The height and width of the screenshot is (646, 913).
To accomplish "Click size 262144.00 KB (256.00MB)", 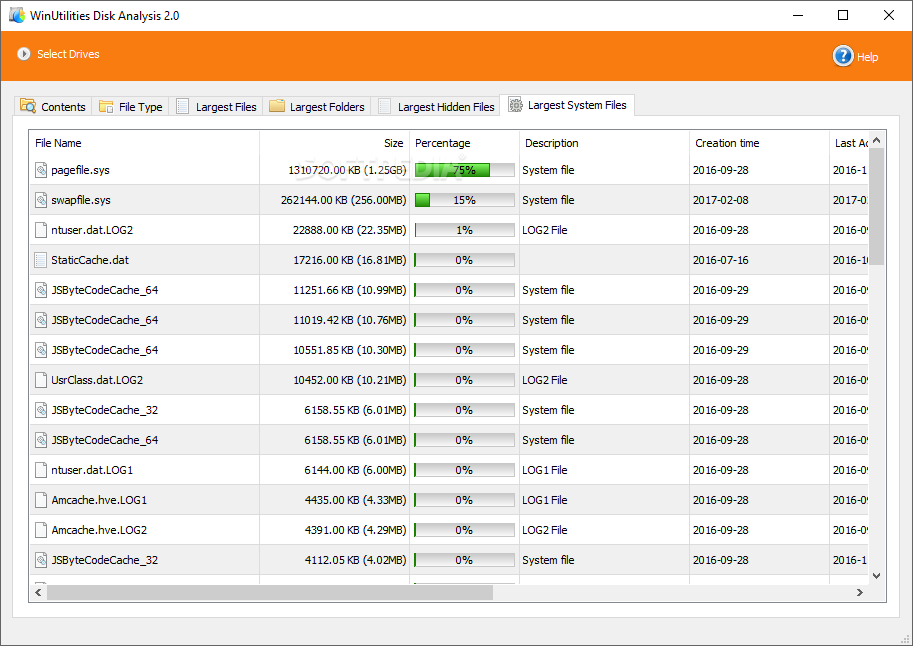I will 344,200.
